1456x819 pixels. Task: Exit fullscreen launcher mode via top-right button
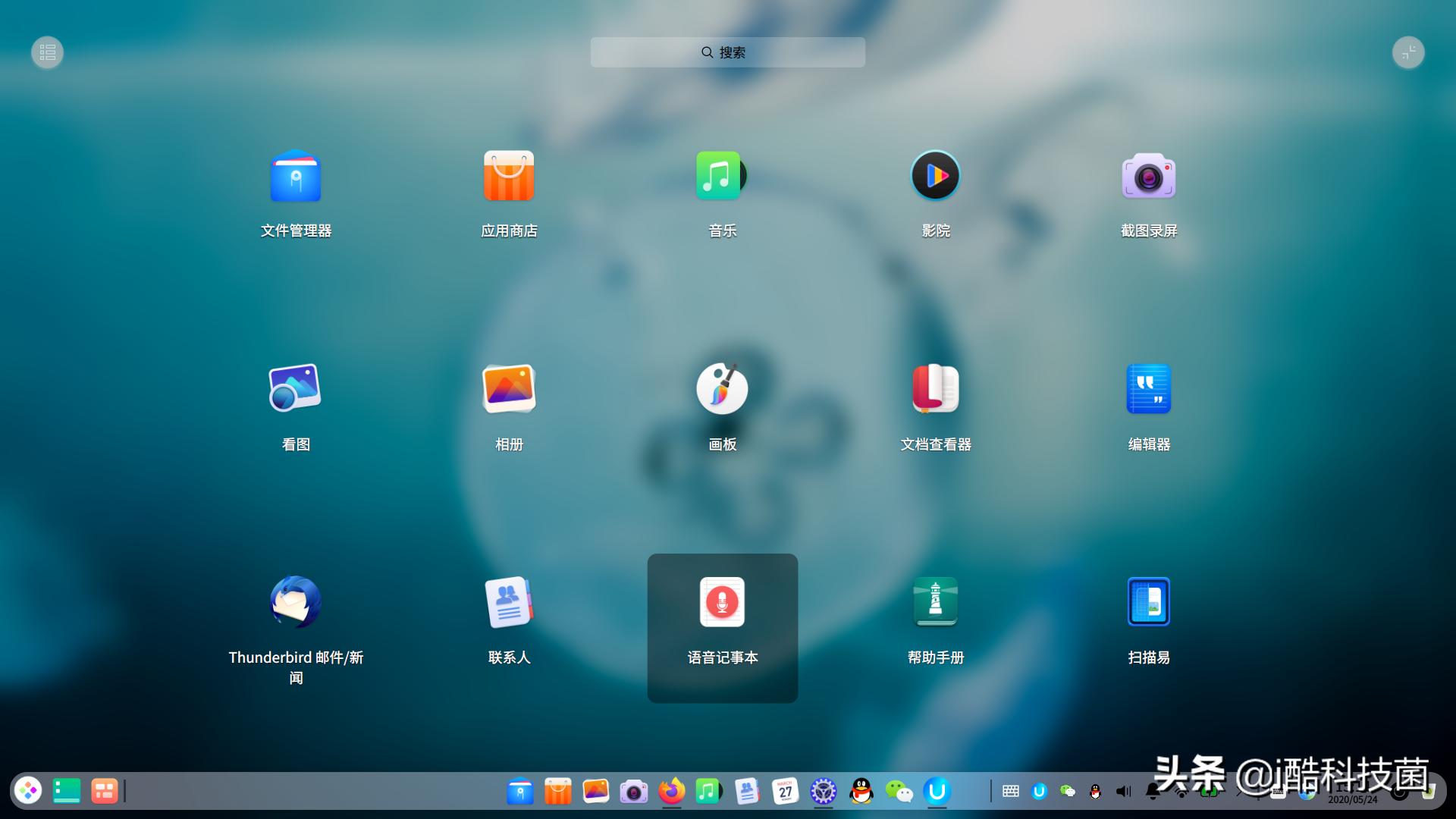(1408, 52)
